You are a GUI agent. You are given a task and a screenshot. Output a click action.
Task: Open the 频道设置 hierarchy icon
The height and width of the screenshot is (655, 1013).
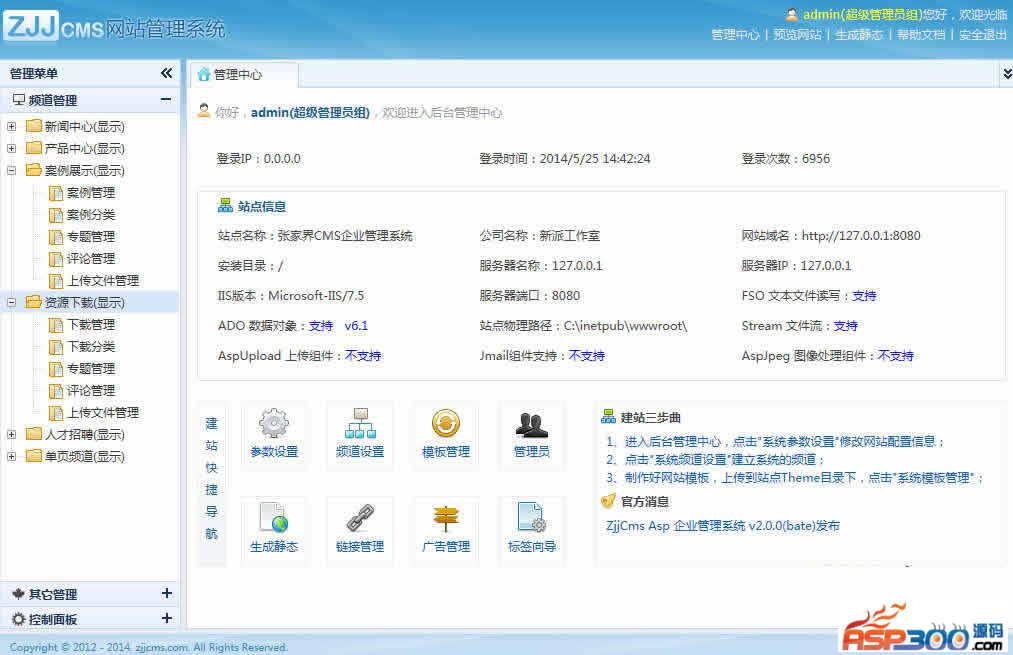tap(360, 423)
